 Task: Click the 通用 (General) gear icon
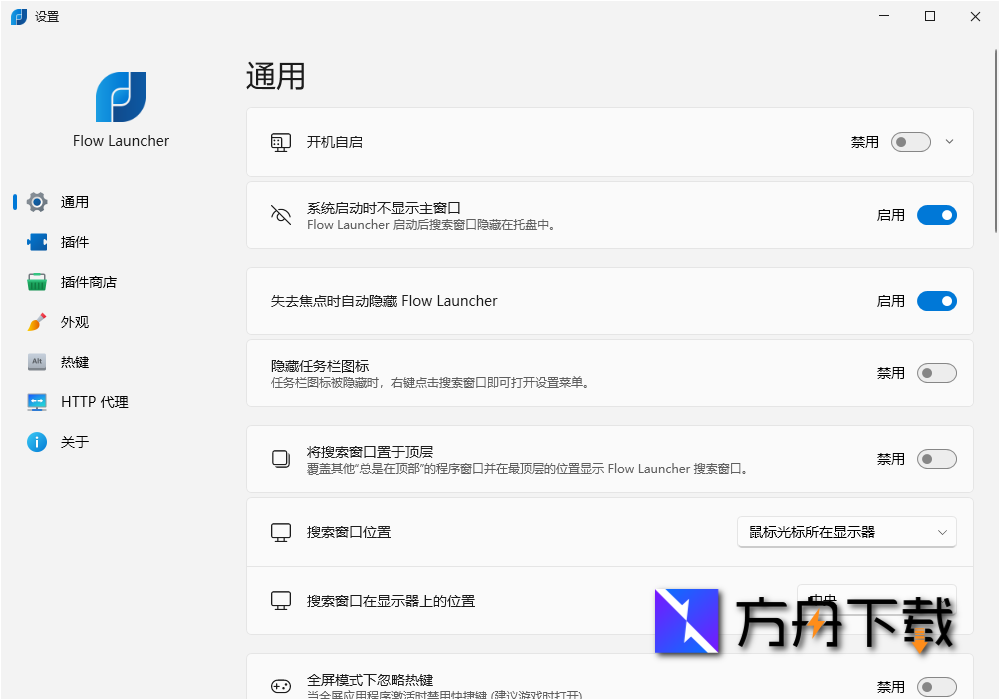(37, 202)
